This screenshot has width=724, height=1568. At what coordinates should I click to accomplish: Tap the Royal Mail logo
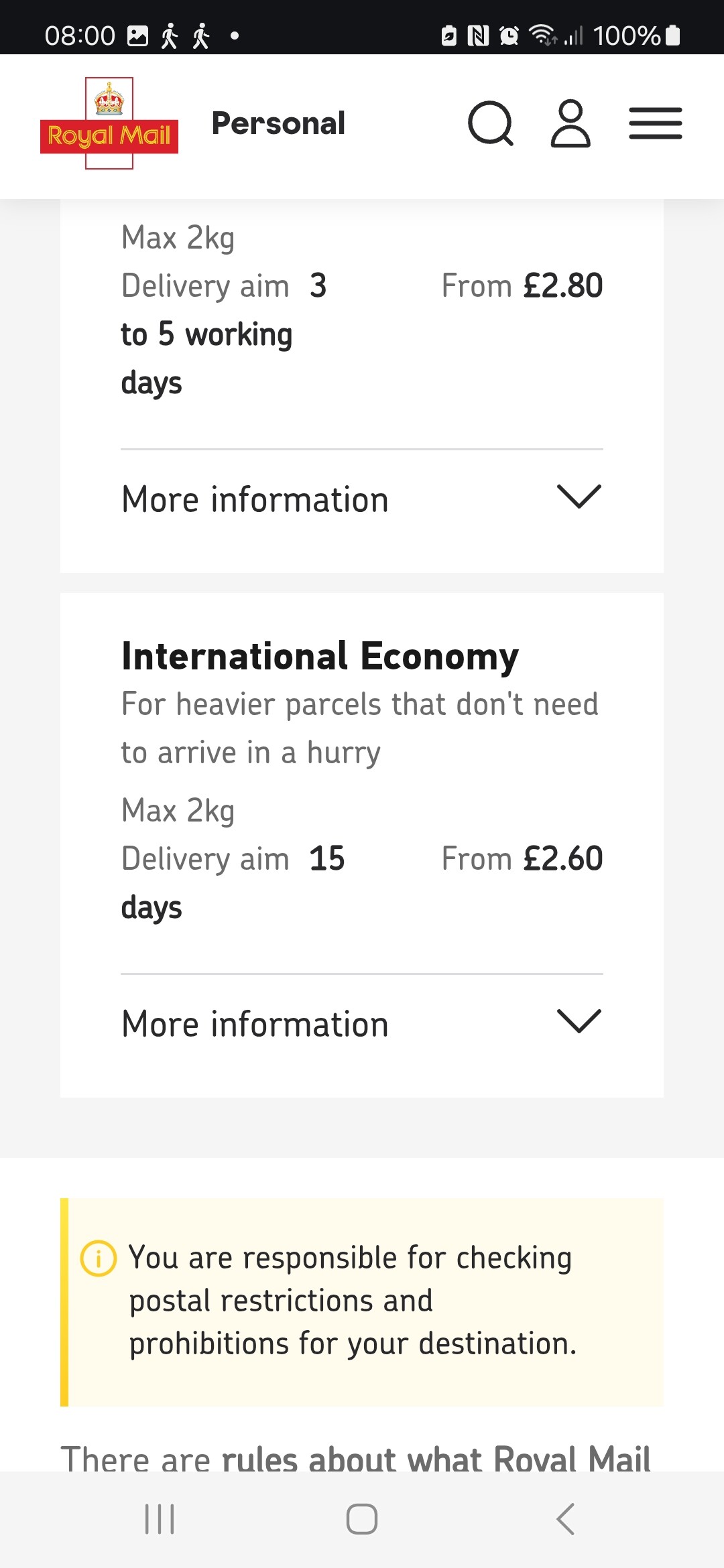109,124
